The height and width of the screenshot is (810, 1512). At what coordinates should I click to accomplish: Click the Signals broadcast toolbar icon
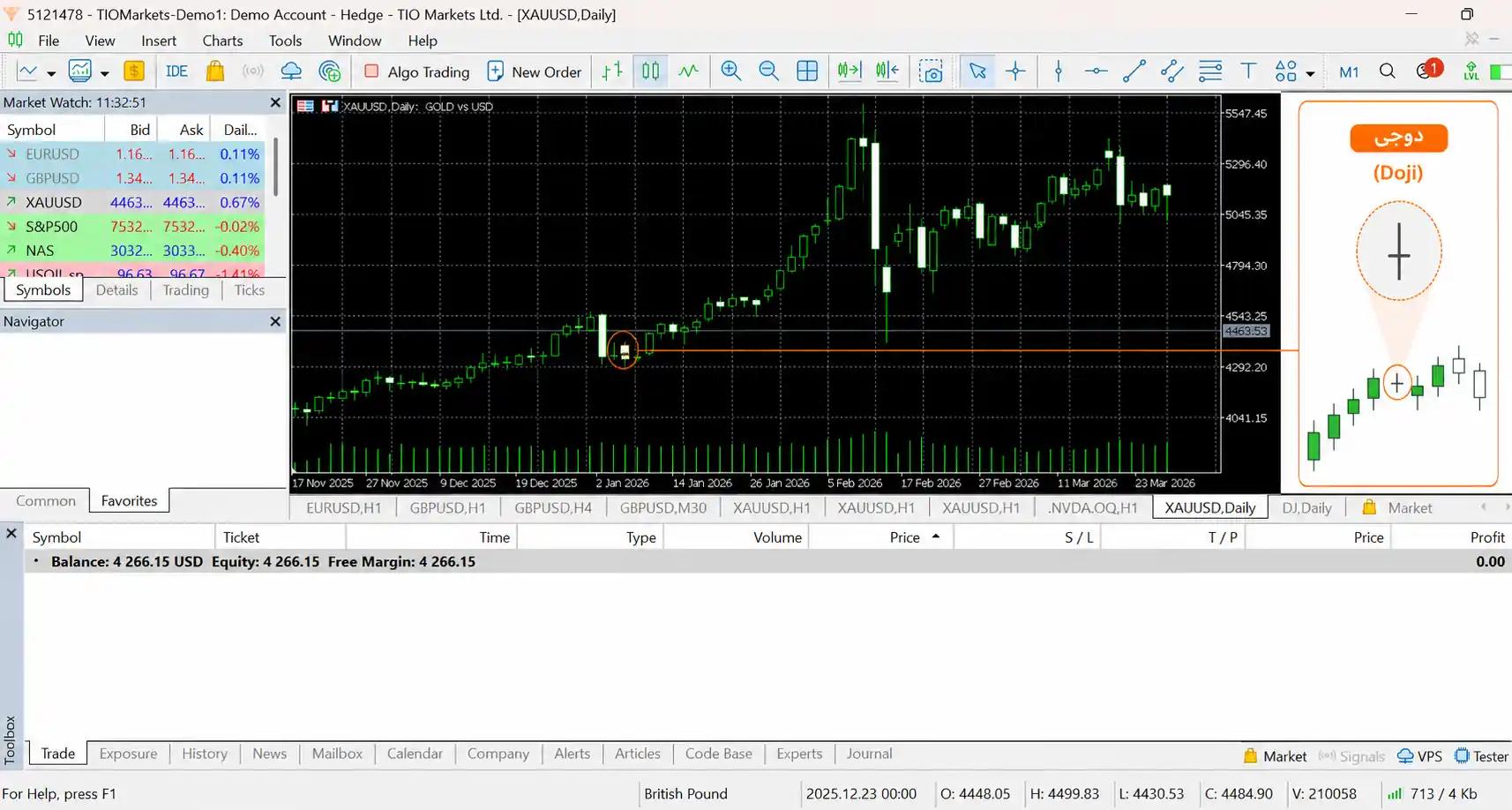253,71
